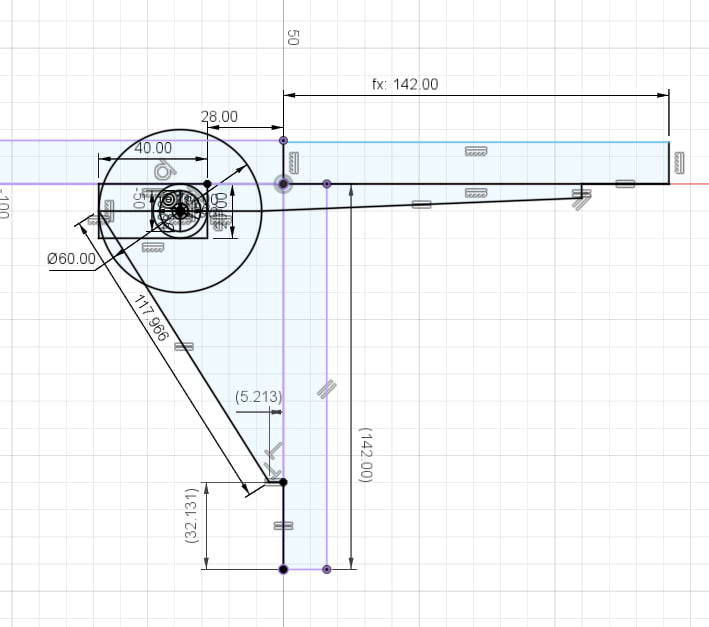The height and width of the screenshot is (627, 709).
Task: Select the vertical constraint glyph at the far right edge
Action: pos(679,163)
